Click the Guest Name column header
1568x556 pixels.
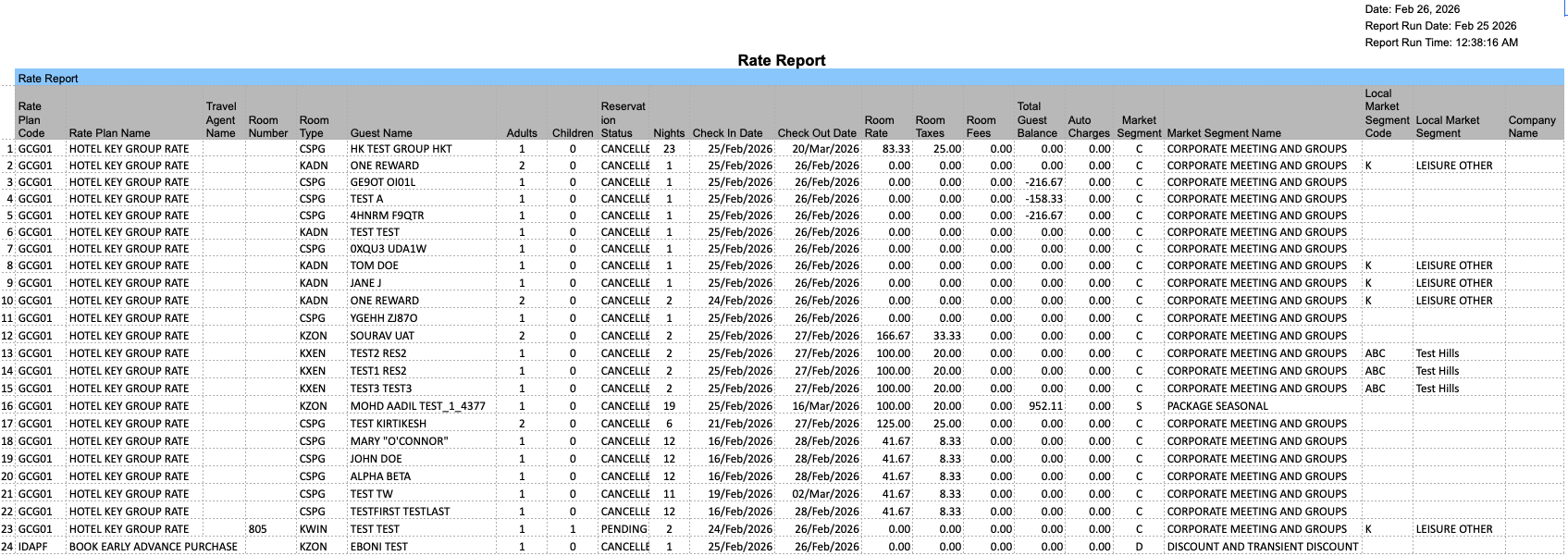point(381,133)
